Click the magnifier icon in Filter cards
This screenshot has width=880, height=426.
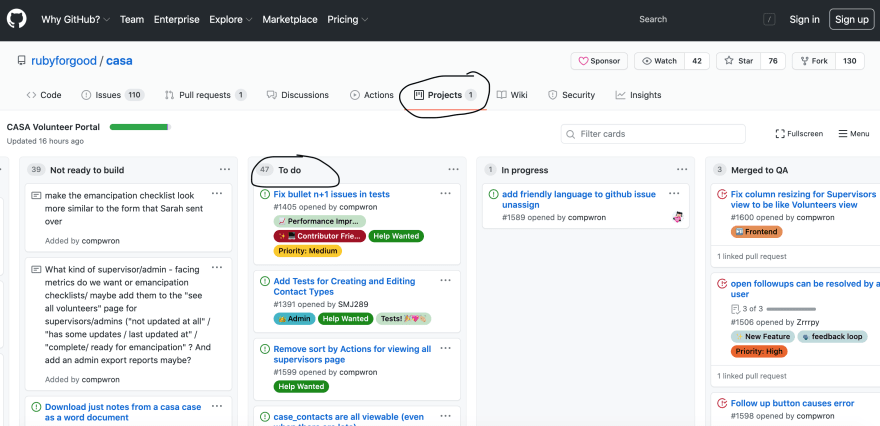(x=571, y=134)
